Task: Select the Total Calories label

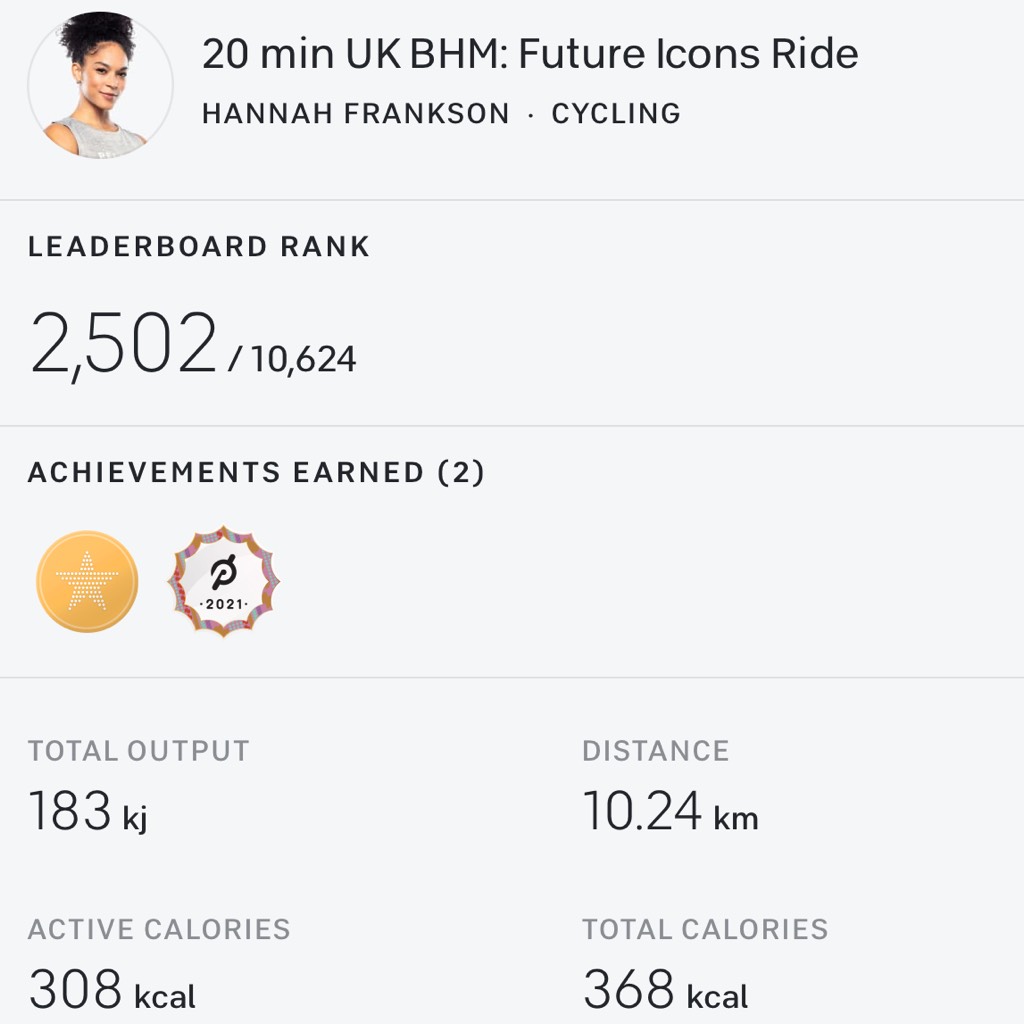Action: [x=705, y=929]
